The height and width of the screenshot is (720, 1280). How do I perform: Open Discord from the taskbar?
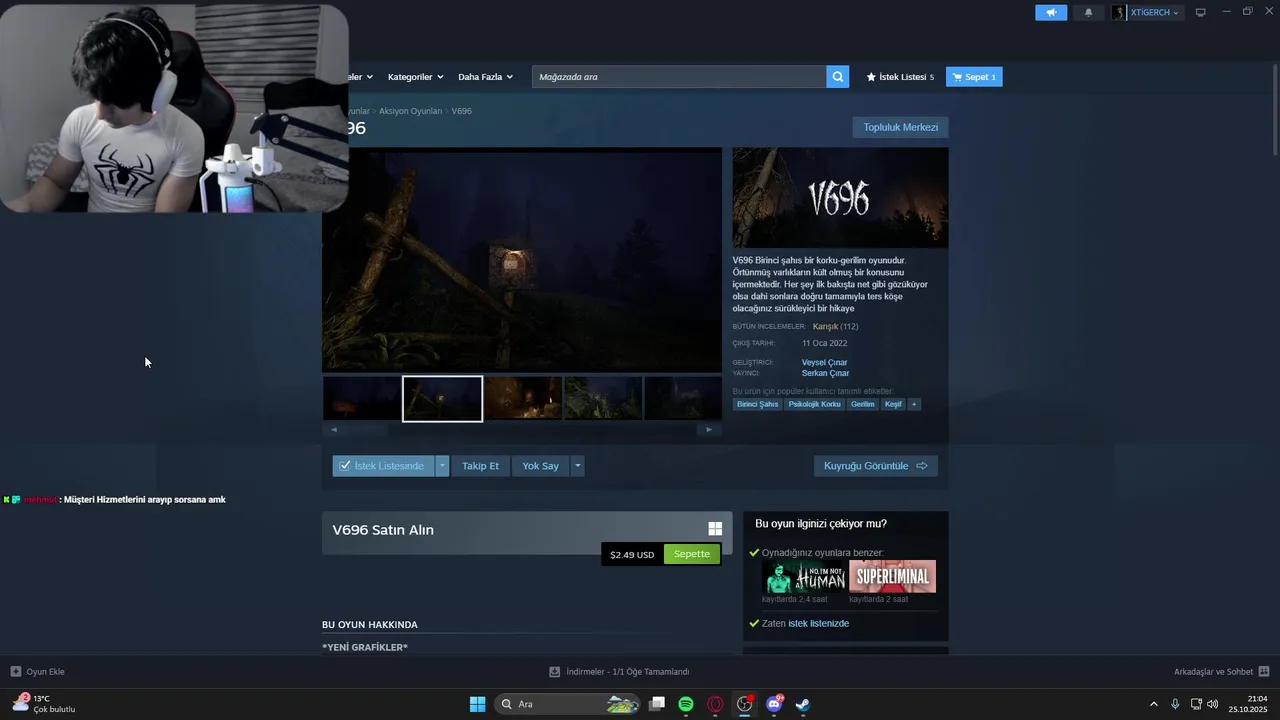pyautogui.click(x=773, y=704)
